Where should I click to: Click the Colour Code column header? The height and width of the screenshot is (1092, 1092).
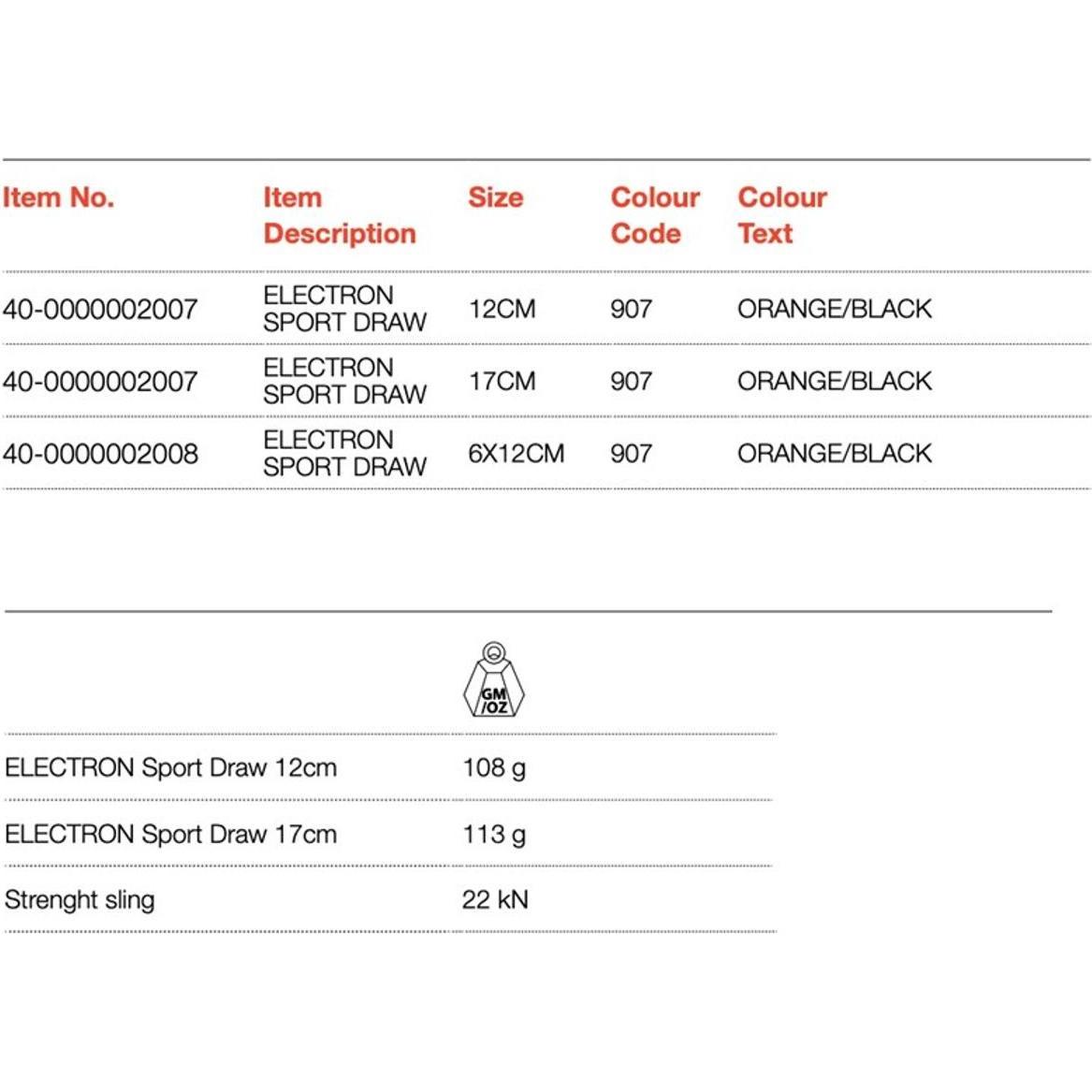654,215
